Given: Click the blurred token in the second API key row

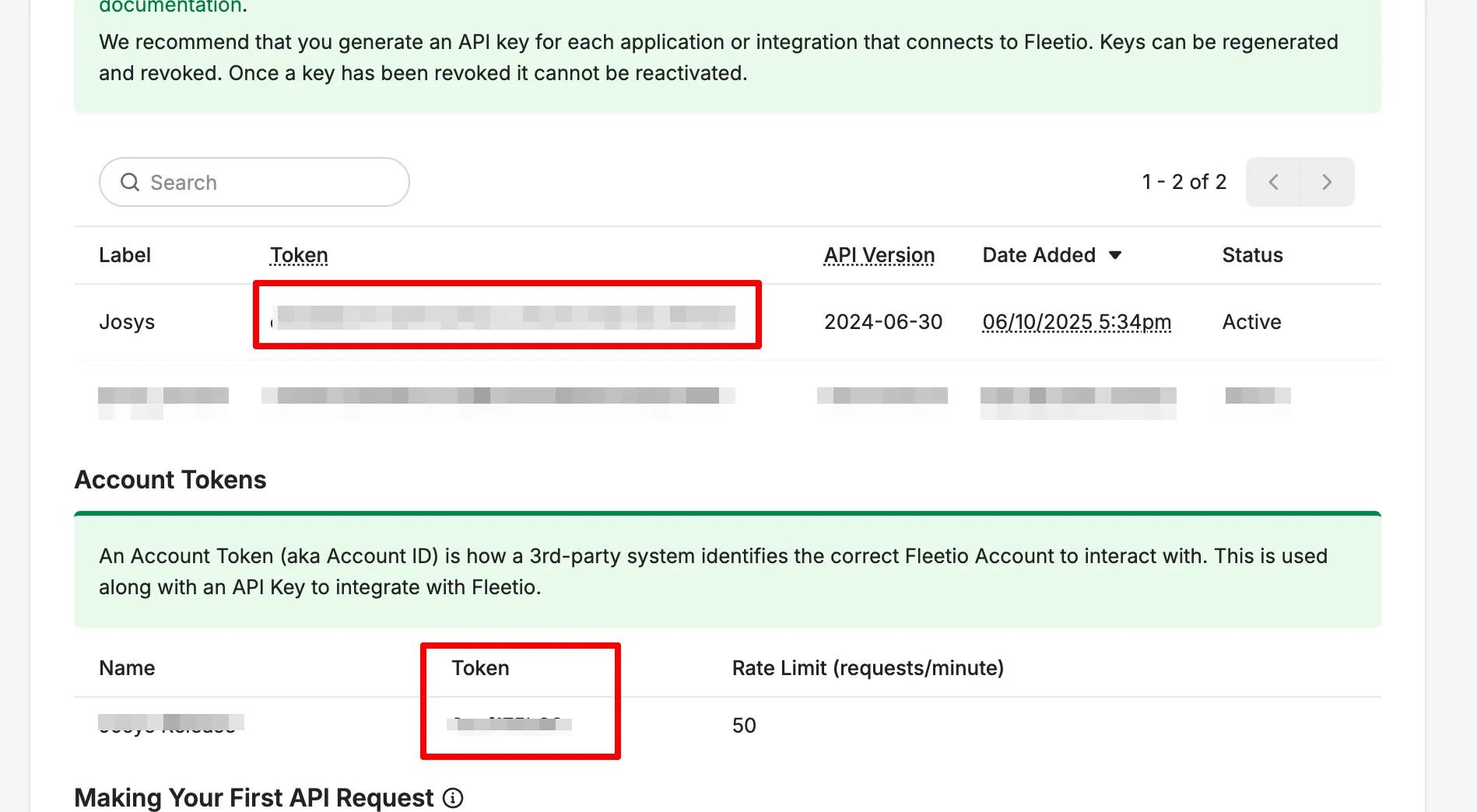Looking at the screenshot, I should [x=498, y=396].
